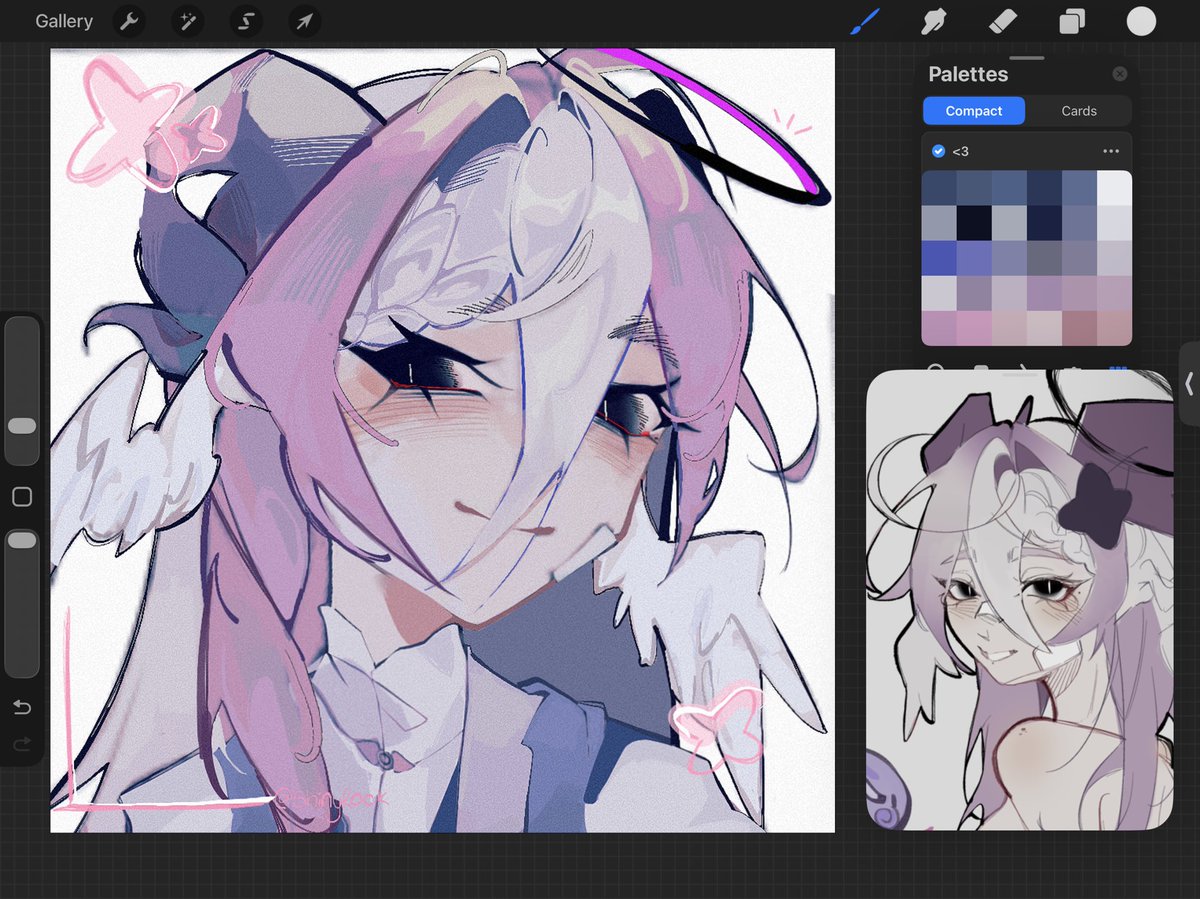Viewport: 1200px width, 899px height.
Task: Undo the last action
Action: coord(22,708)
